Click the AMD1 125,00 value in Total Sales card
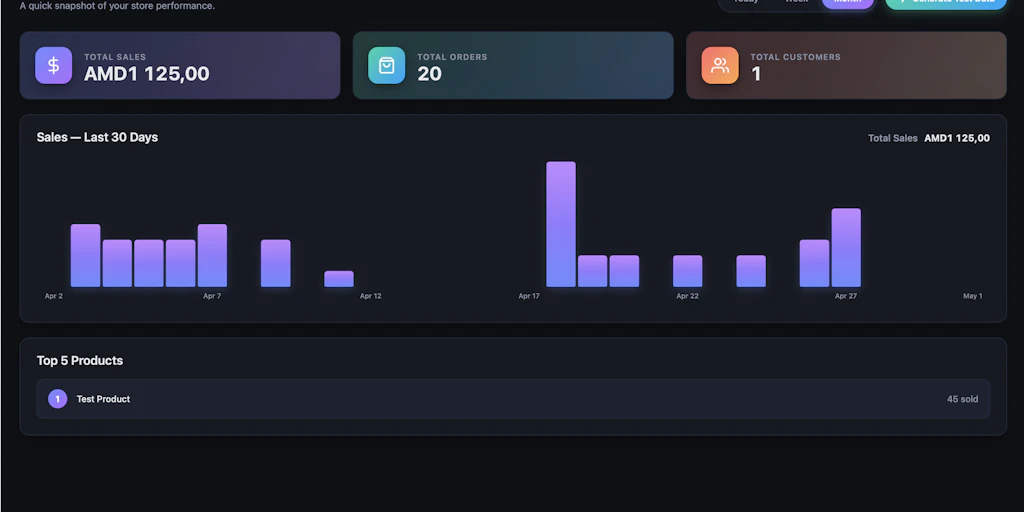The width and height of the screenshot is (1024, 512). click(147, 74)
